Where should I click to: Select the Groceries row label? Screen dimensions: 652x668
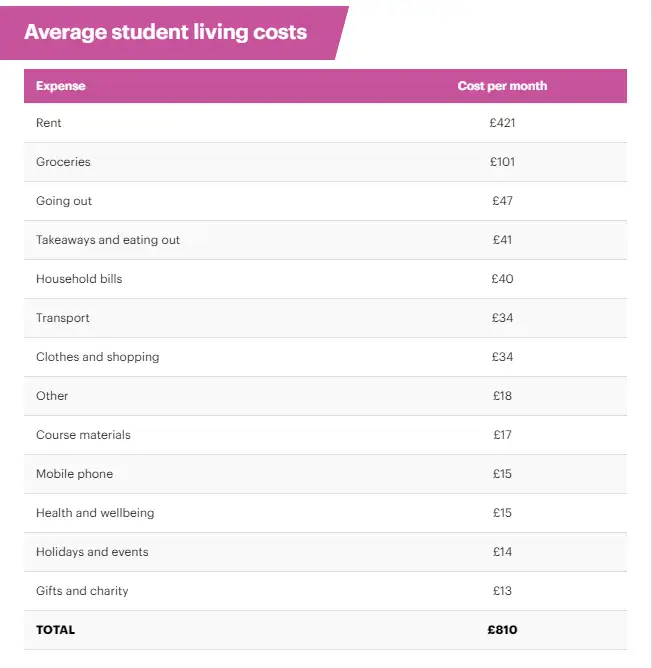(63, 162)
